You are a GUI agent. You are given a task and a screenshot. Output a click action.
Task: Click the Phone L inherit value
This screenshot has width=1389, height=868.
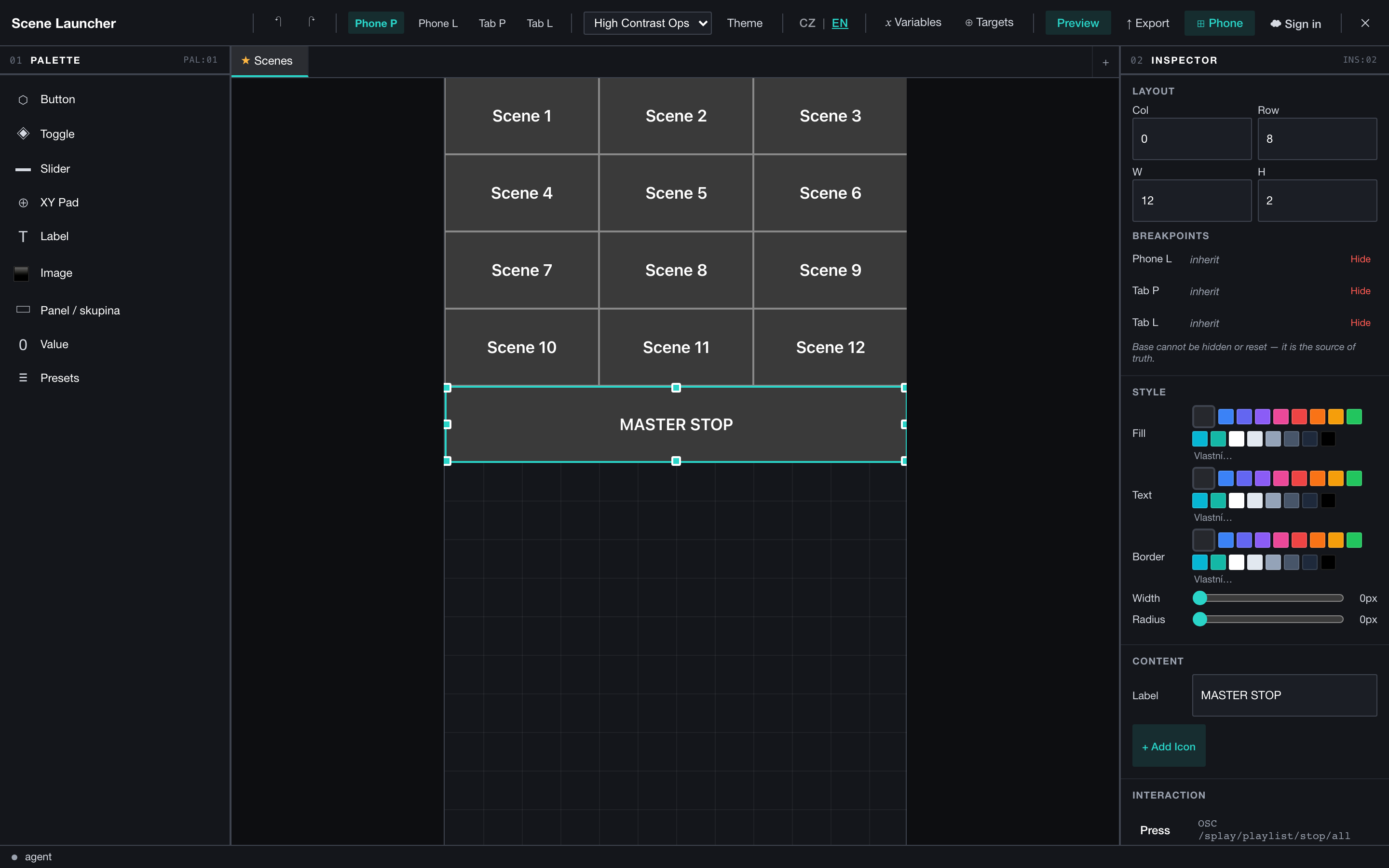pyautogui.click(x=1204, y=259)
